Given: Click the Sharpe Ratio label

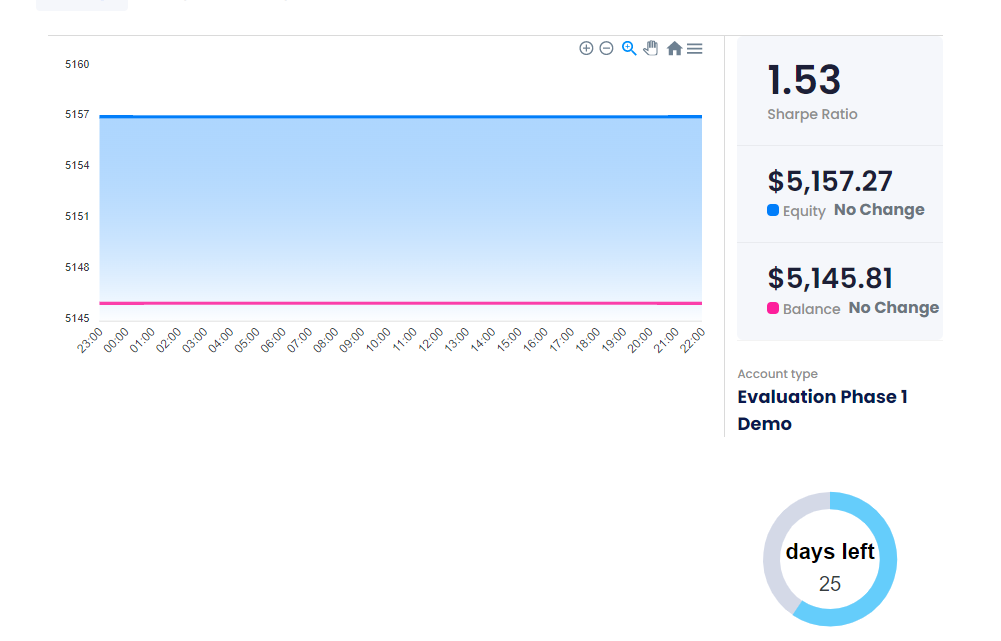Looking at the screenshot, I should (x=812, y=114).
